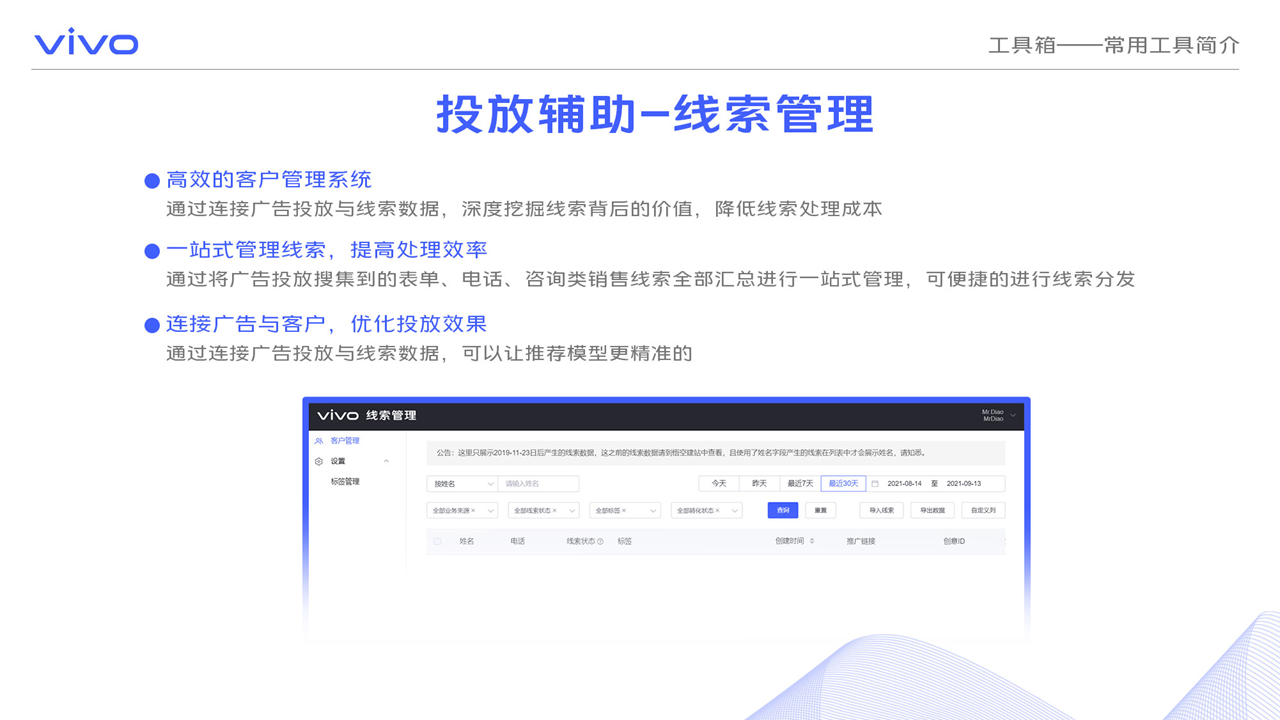Click the 请输入姓名 search field

(x=538, y=484)
